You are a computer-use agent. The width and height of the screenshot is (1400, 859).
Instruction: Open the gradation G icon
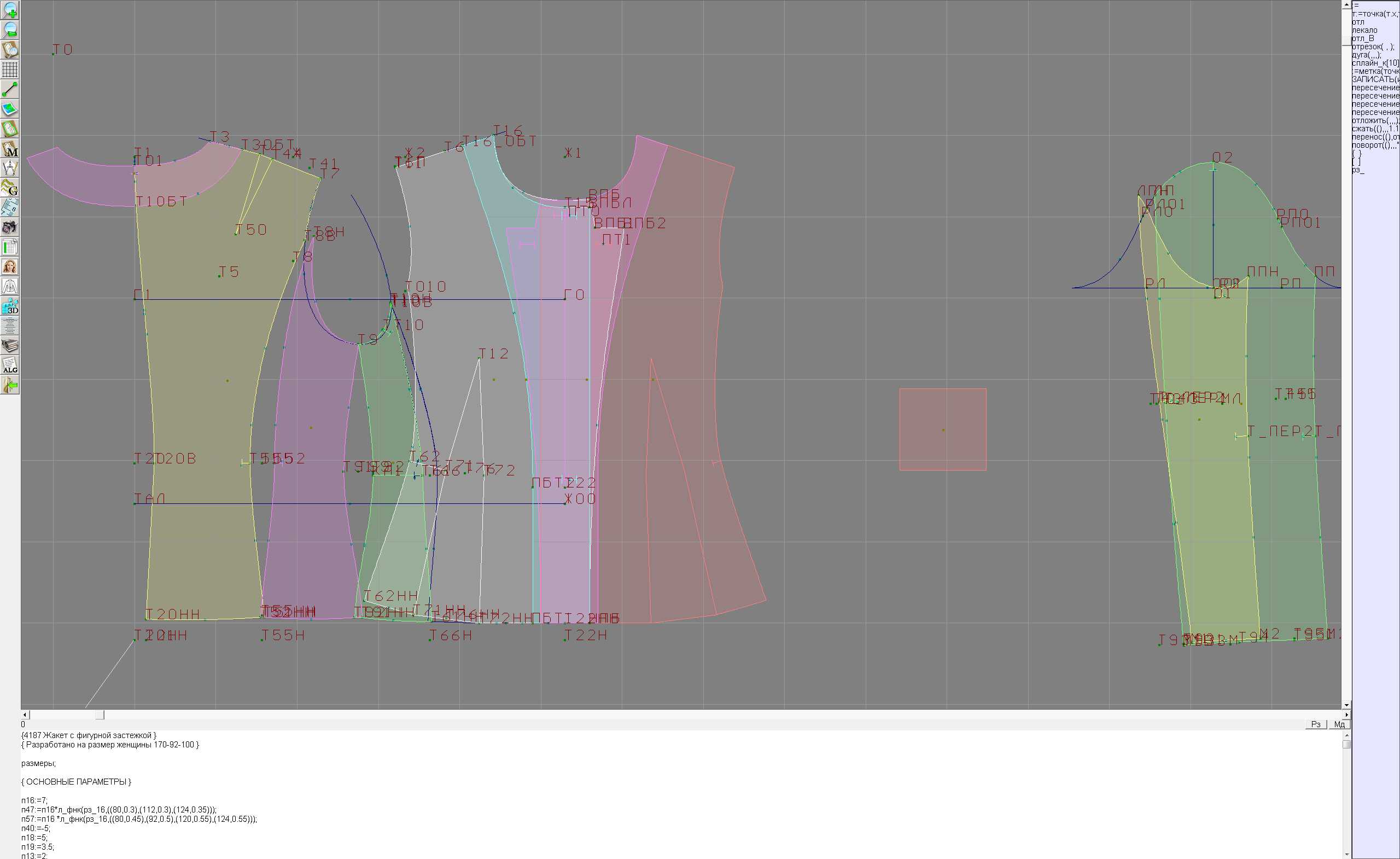pyautogui.click(x=10, y=188)
